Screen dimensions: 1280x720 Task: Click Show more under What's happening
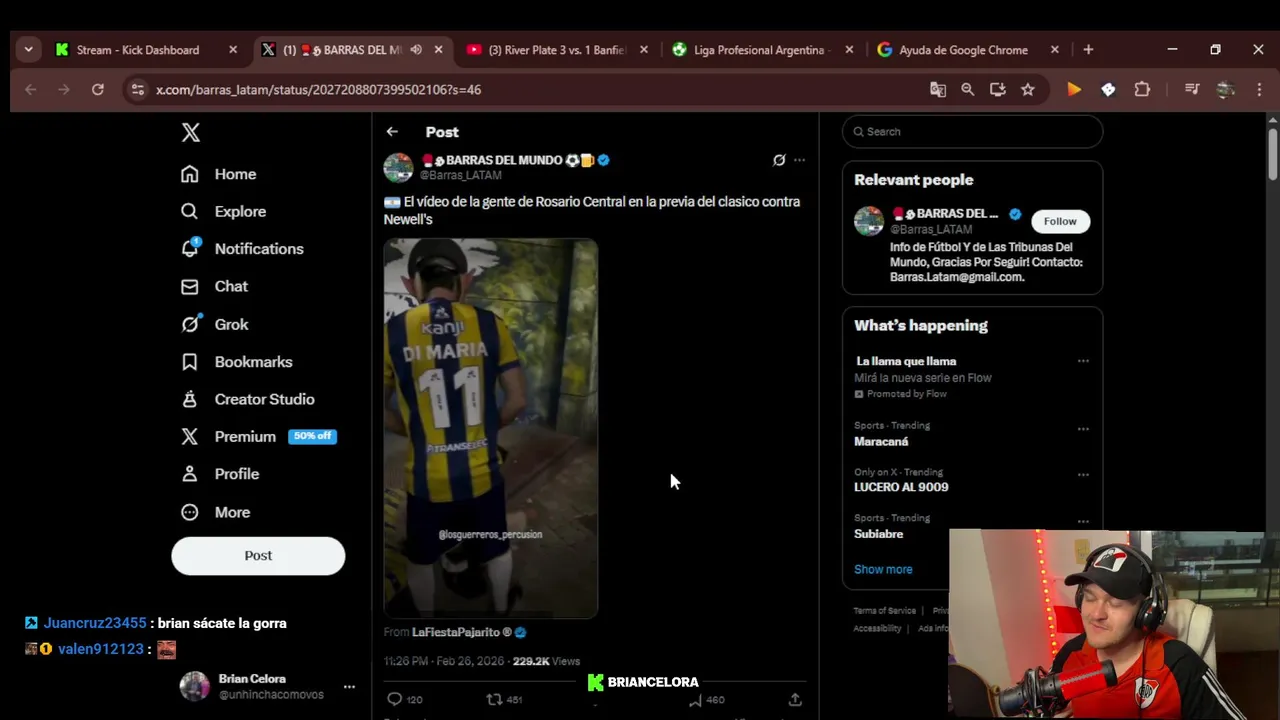point(883,569)
